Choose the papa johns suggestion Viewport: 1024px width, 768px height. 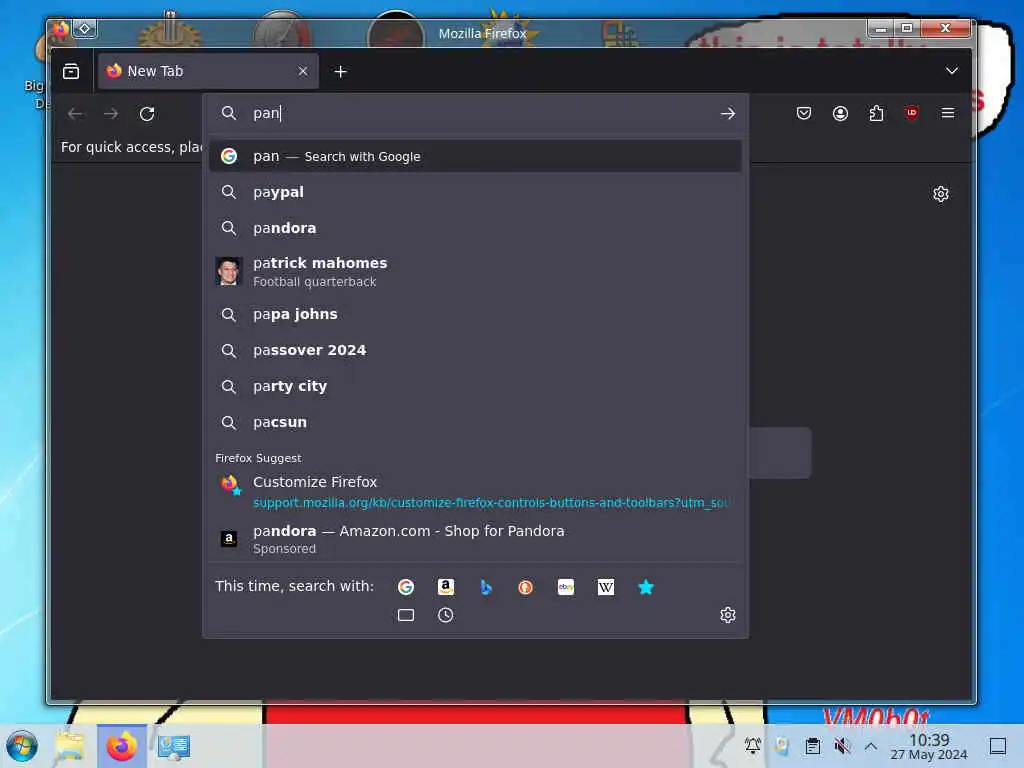tap(475, 314)
